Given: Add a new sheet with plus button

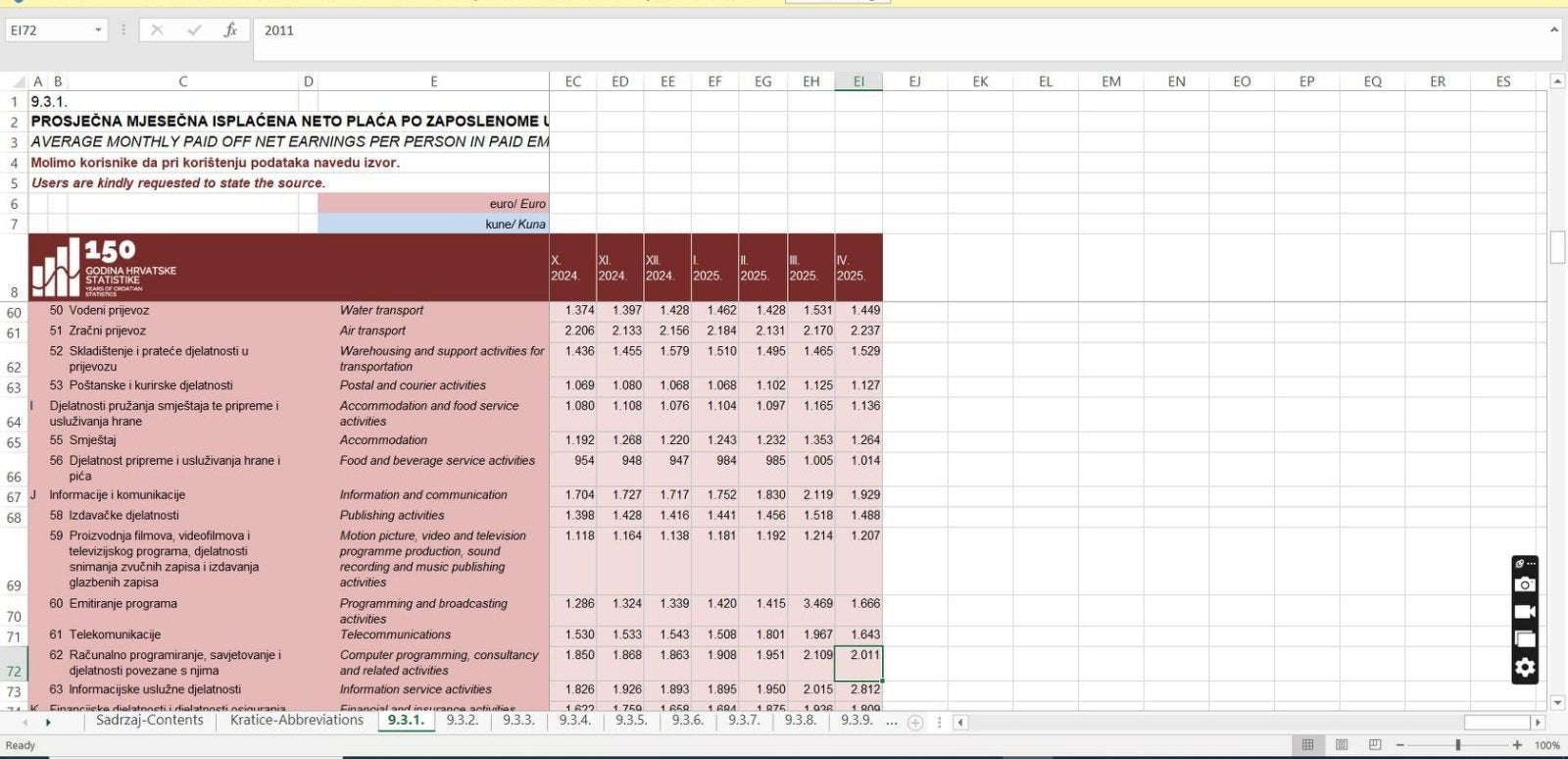Looking at the screenshot, I should coord(915,723).
